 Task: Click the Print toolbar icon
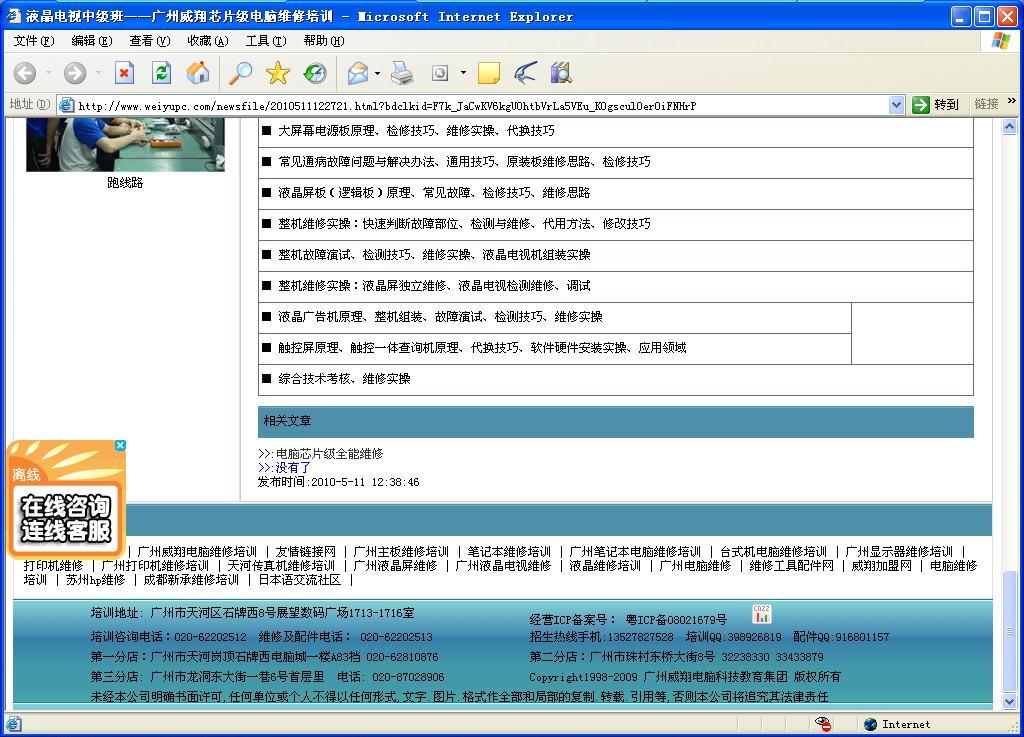402,73
